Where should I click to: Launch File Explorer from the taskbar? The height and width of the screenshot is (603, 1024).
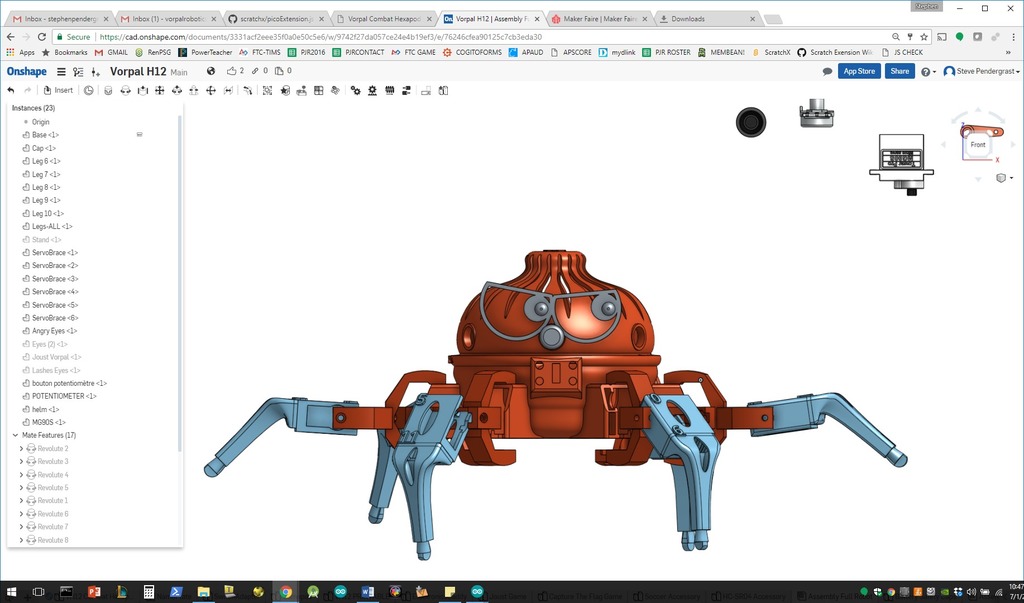203,593
